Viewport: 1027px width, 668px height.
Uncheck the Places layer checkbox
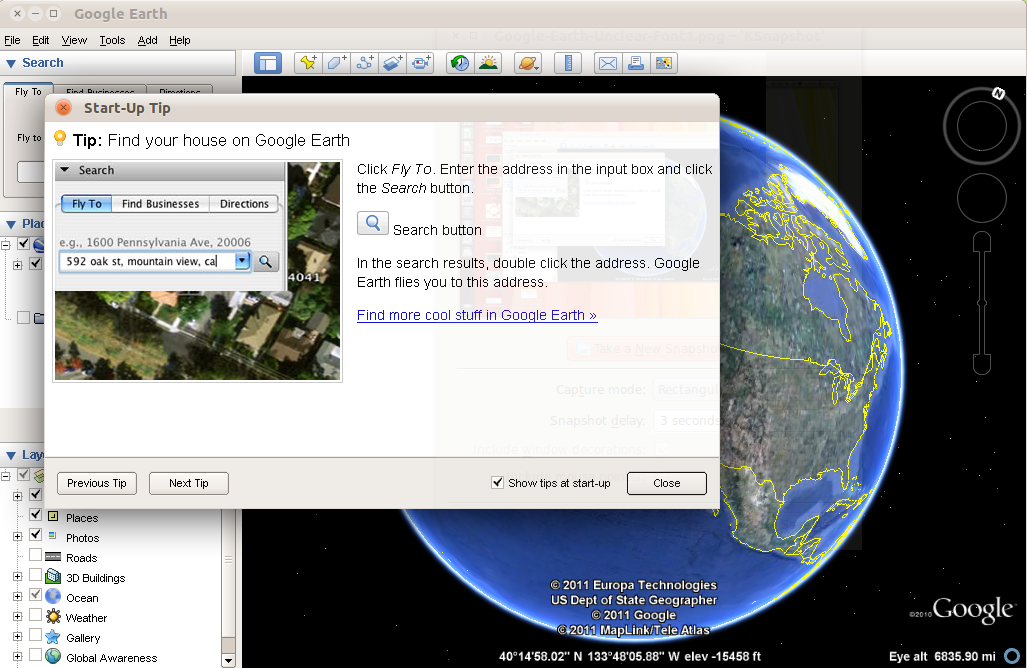click(35, 515)
